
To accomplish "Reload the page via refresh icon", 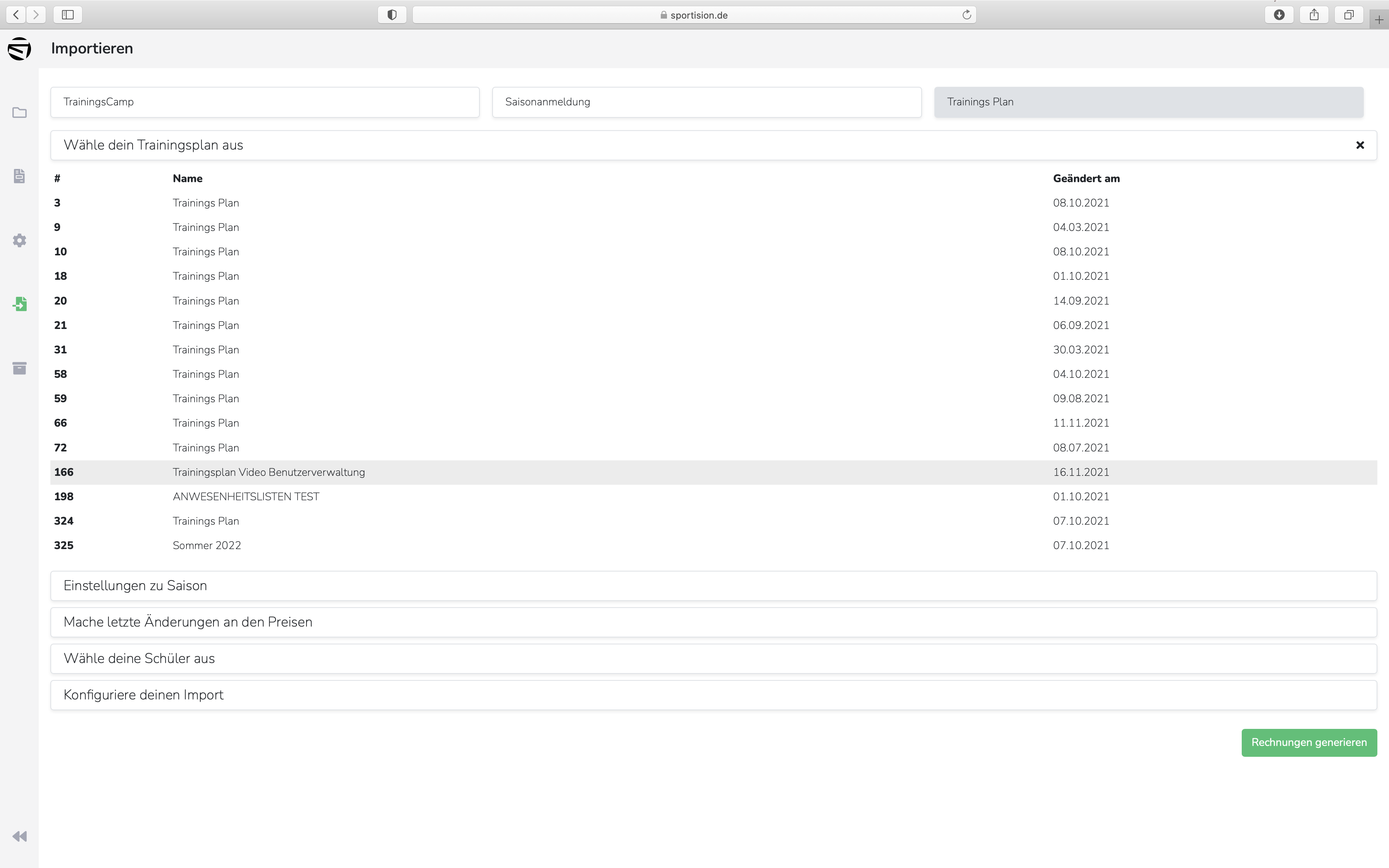I will pyautogui.click(x=967, y=14).
